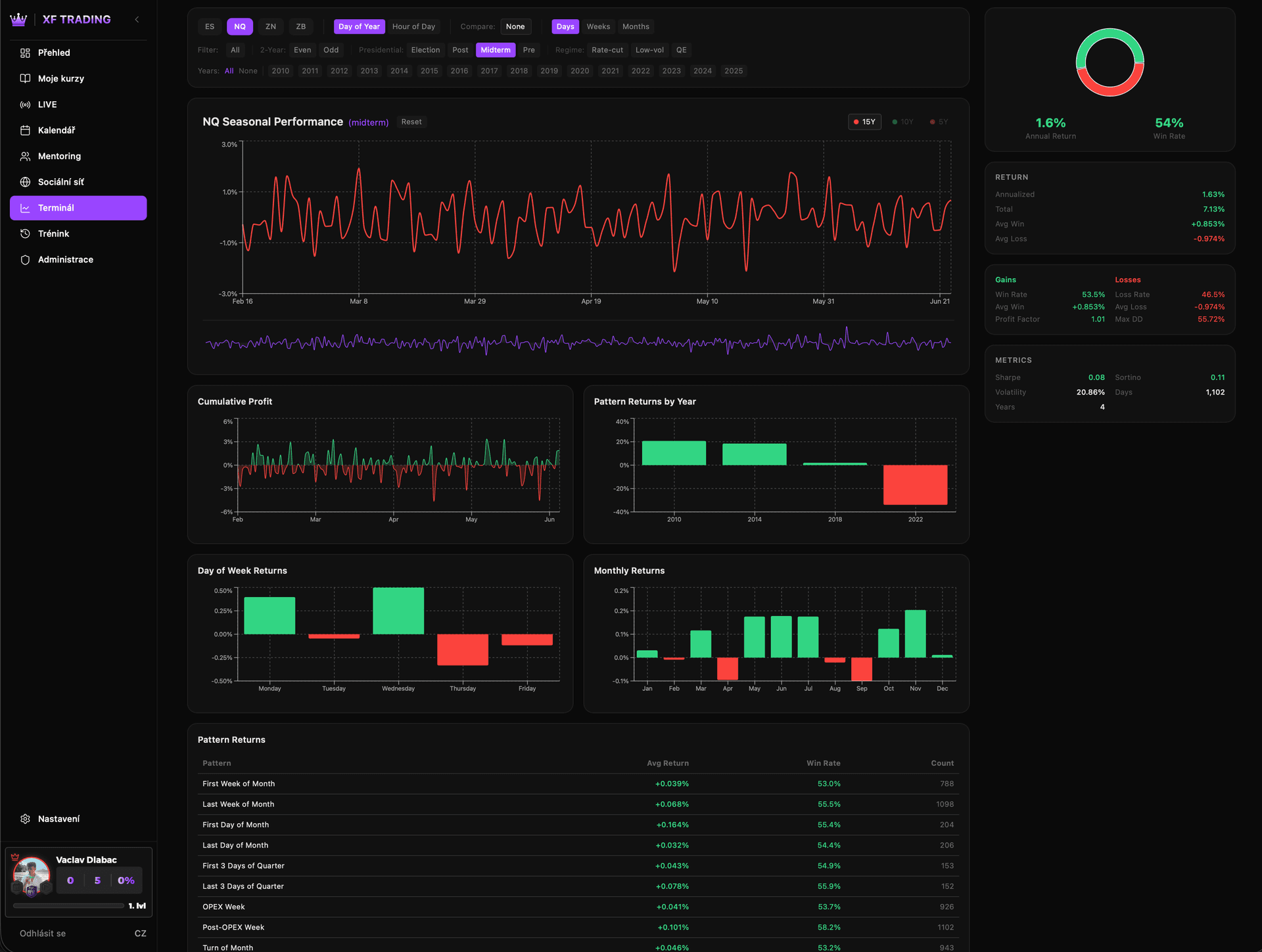Click the LIVE broadcast icon
The height and width of the screenshot is (952, 1262).
pos(25,105)
